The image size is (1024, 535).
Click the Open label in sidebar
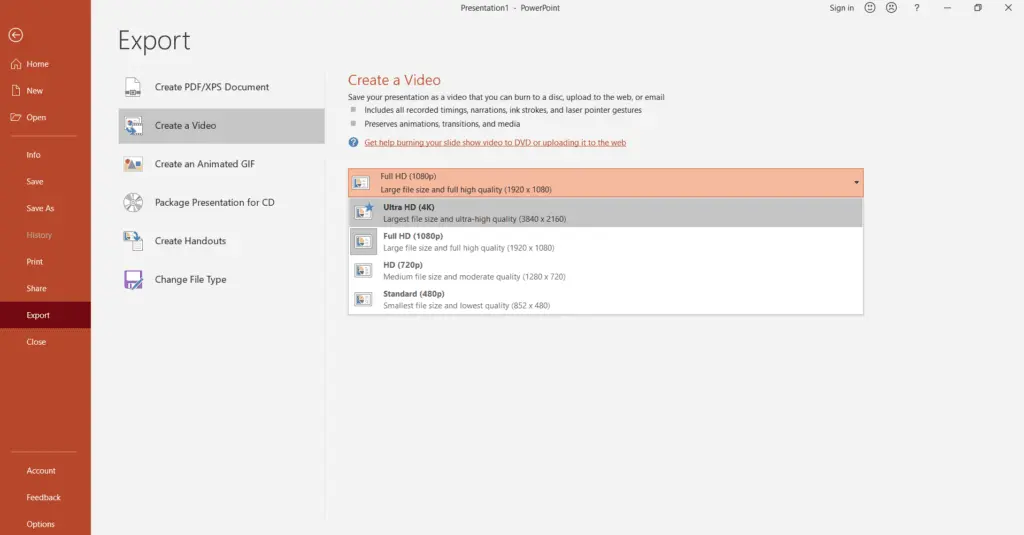coord(36,118)
